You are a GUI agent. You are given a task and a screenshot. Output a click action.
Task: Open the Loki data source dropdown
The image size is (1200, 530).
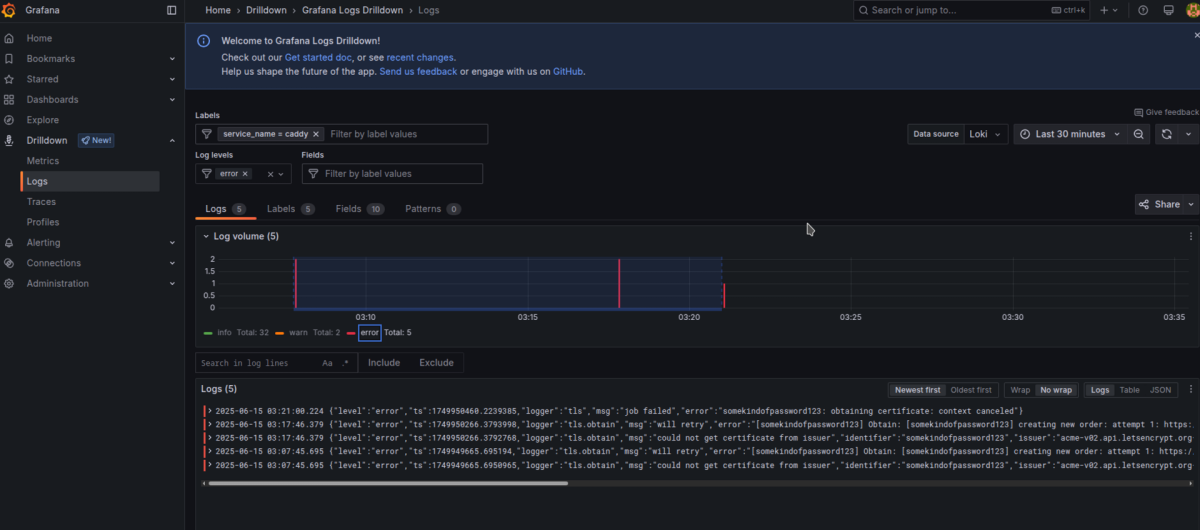coord(985,134)
